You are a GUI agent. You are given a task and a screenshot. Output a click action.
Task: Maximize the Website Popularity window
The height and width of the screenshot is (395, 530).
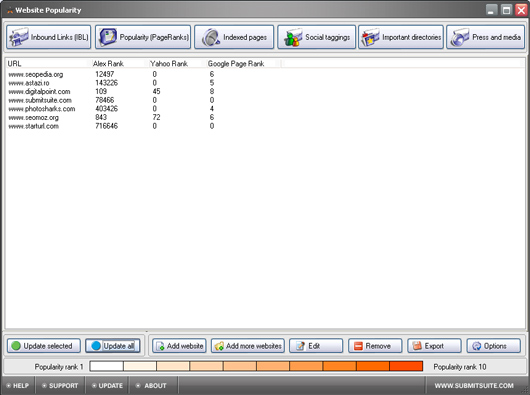tap(506, 10)
